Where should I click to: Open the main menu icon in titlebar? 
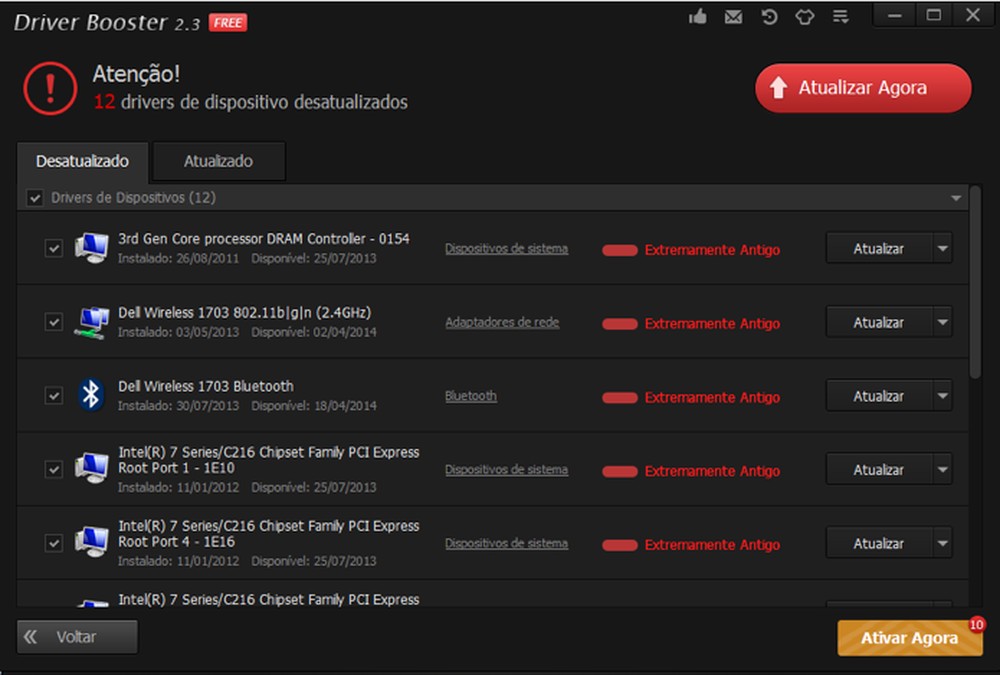point(840,16)
